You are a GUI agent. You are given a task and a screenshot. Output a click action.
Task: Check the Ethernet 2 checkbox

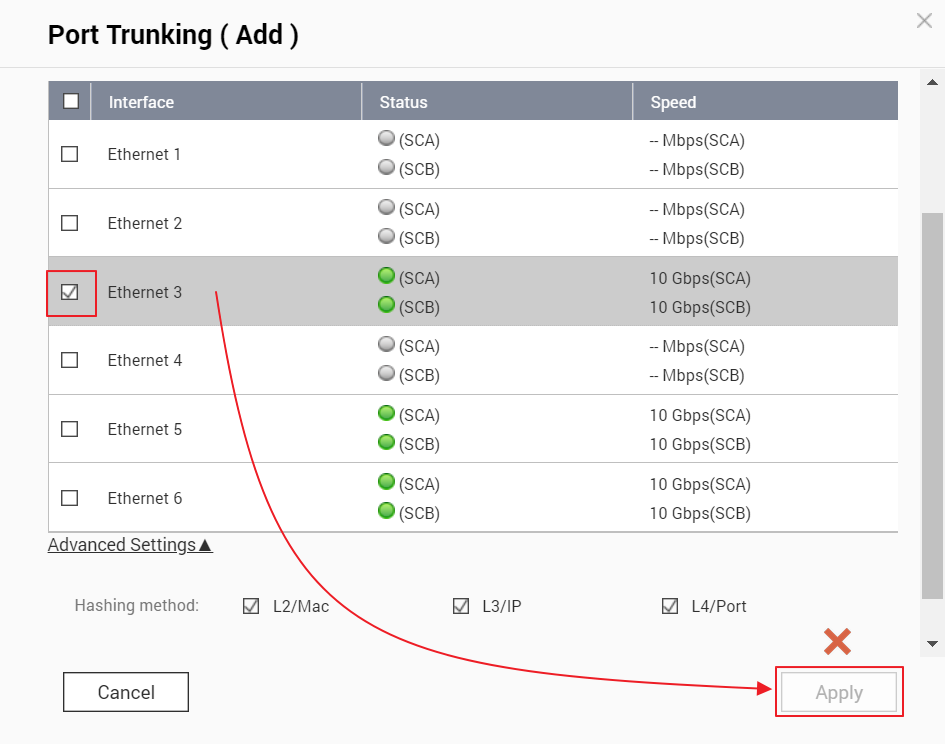pyautogui.click(x=69, y=223)
